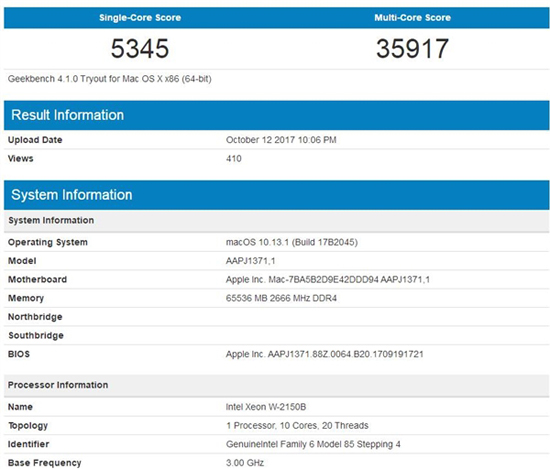Click the gray System Information subheader row
550x469 pixels.
tap(277, 221)
